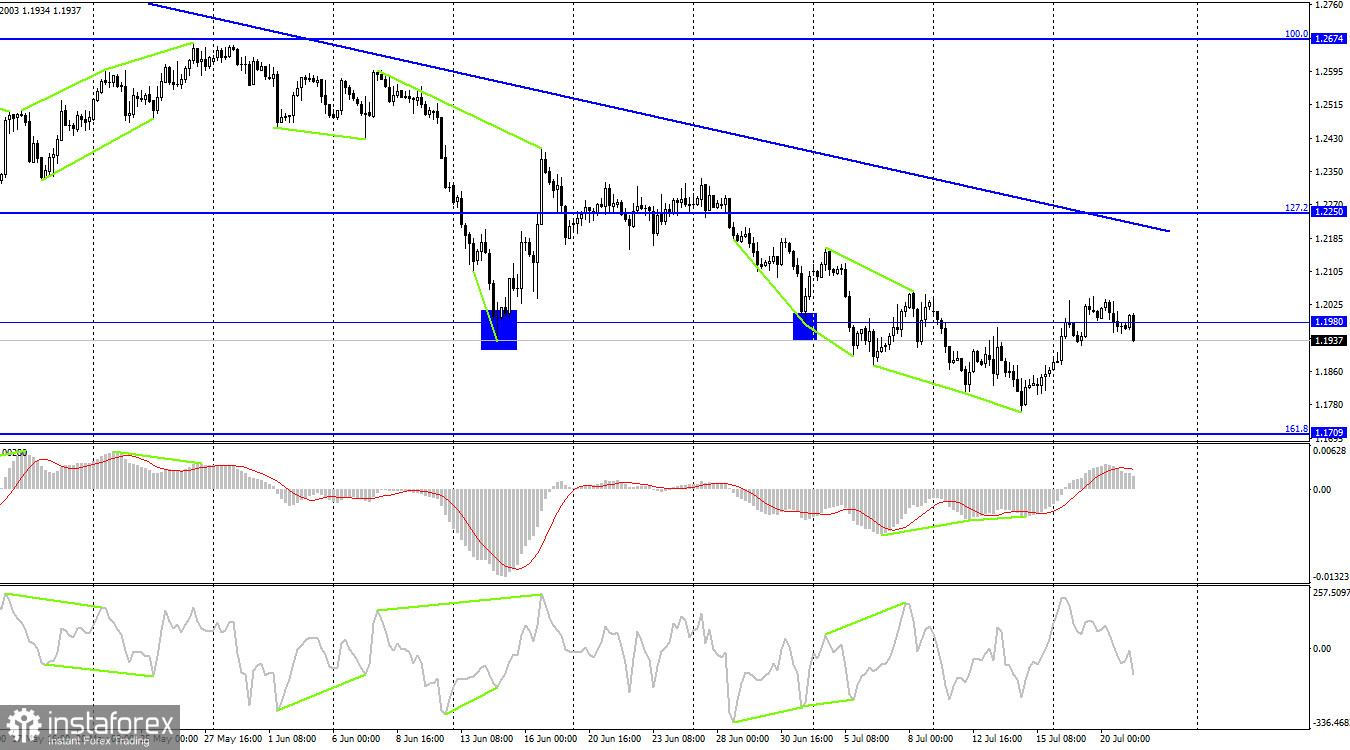Viewport: 1350px width, 750px height.
Task: Click the 1.1980 horizontal level price tag
Action: tap(1330, 322)
